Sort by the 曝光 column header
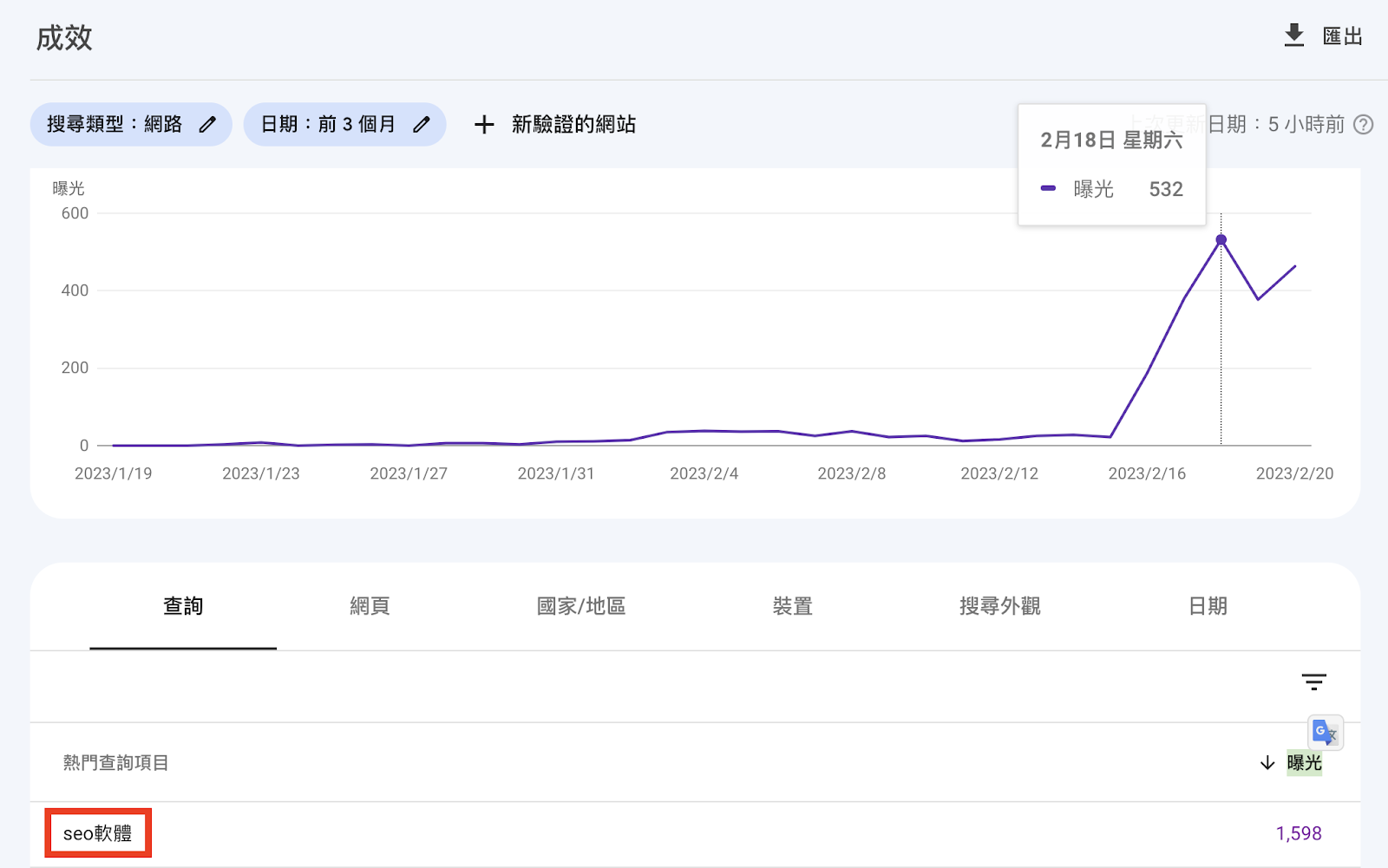 pyautogui.click(x=1304, y=763)
